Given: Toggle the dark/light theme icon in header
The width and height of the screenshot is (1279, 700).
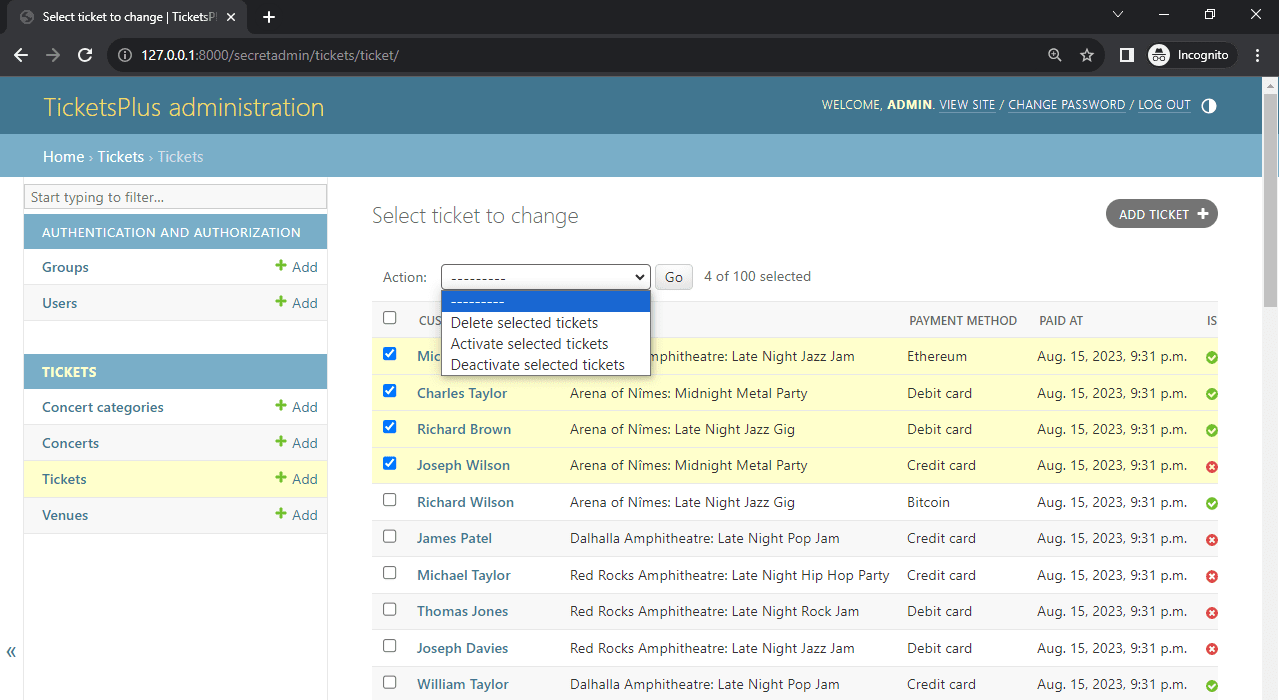Looking at the screenshot, I should [x=1208, y=105].
